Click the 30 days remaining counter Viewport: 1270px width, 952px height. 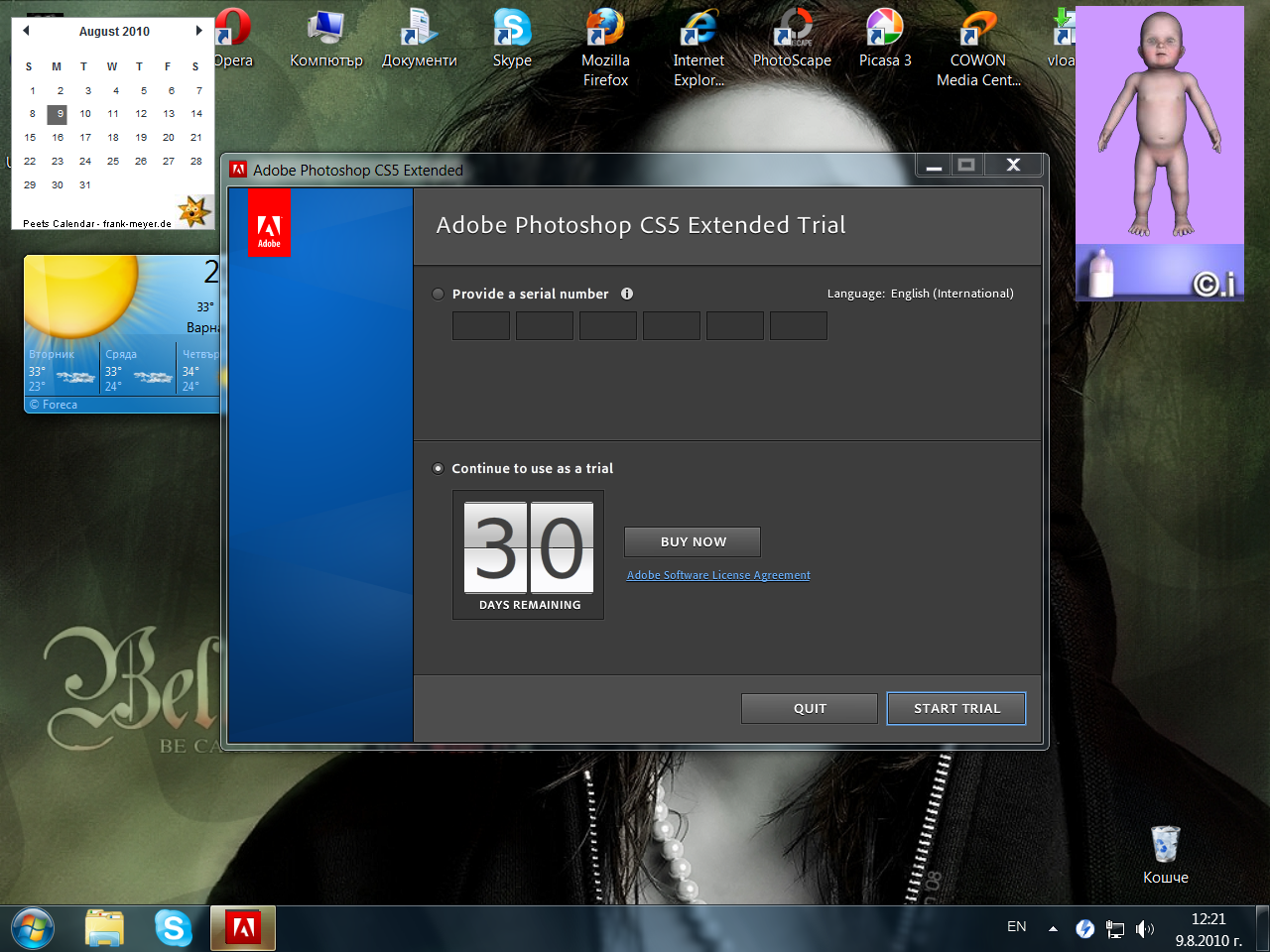(x=529, y=555)
